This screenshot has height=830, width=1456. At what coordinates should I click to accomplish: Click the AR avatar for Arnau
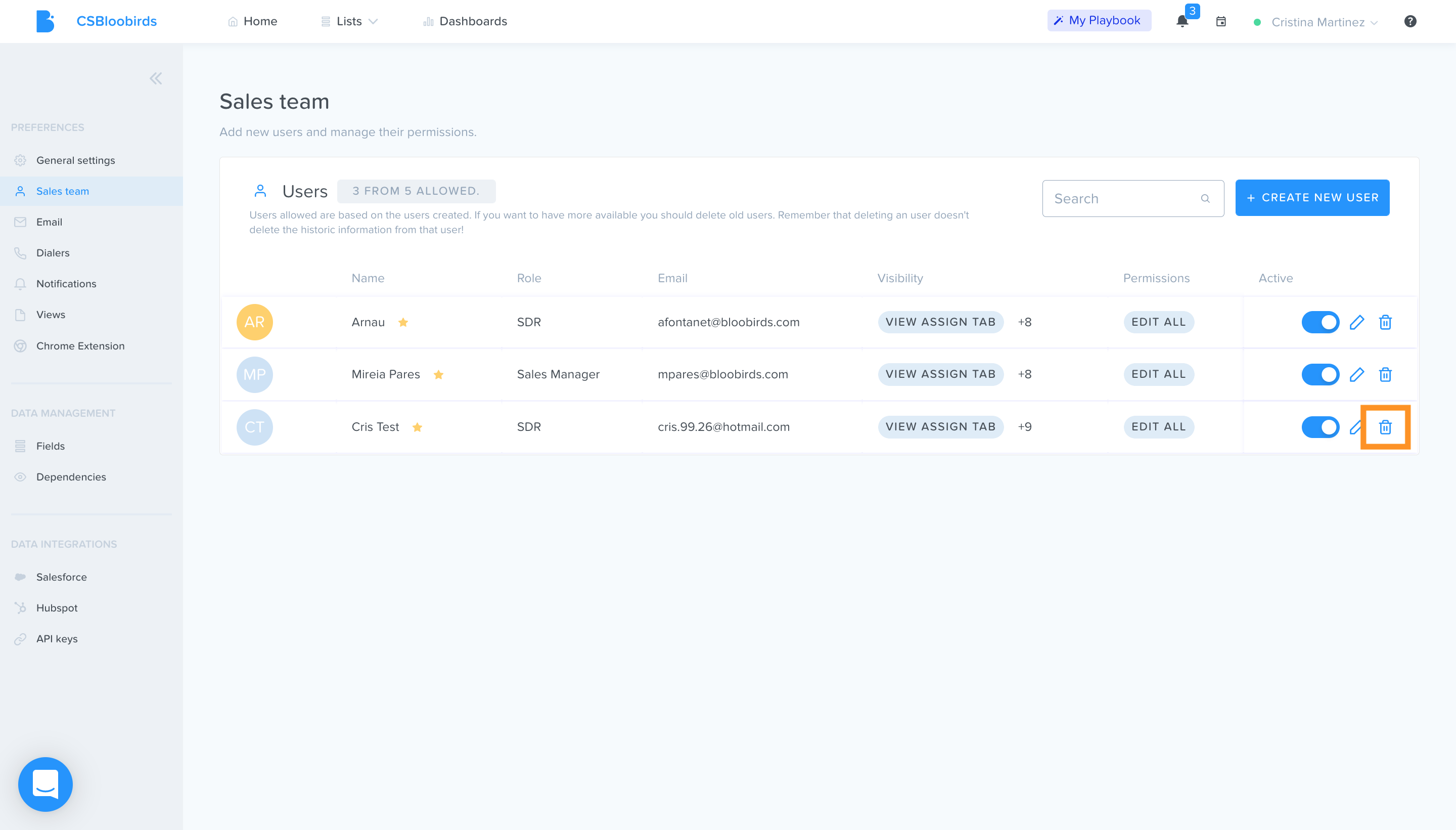[x=255, y=322]
